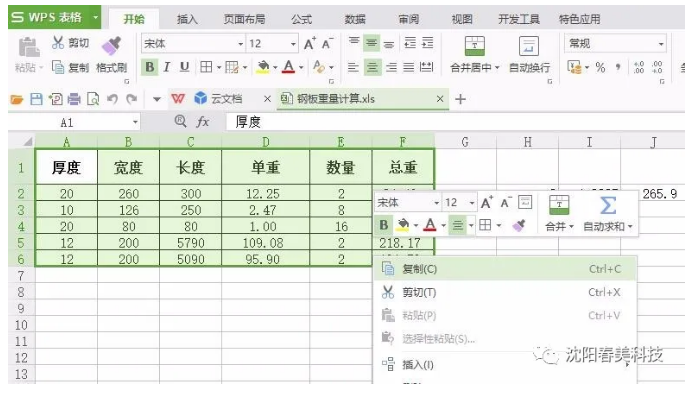692x394 pixels.
Task: Toggle Italic formatting
Action: pyautogui.click(x=167, y=67)
